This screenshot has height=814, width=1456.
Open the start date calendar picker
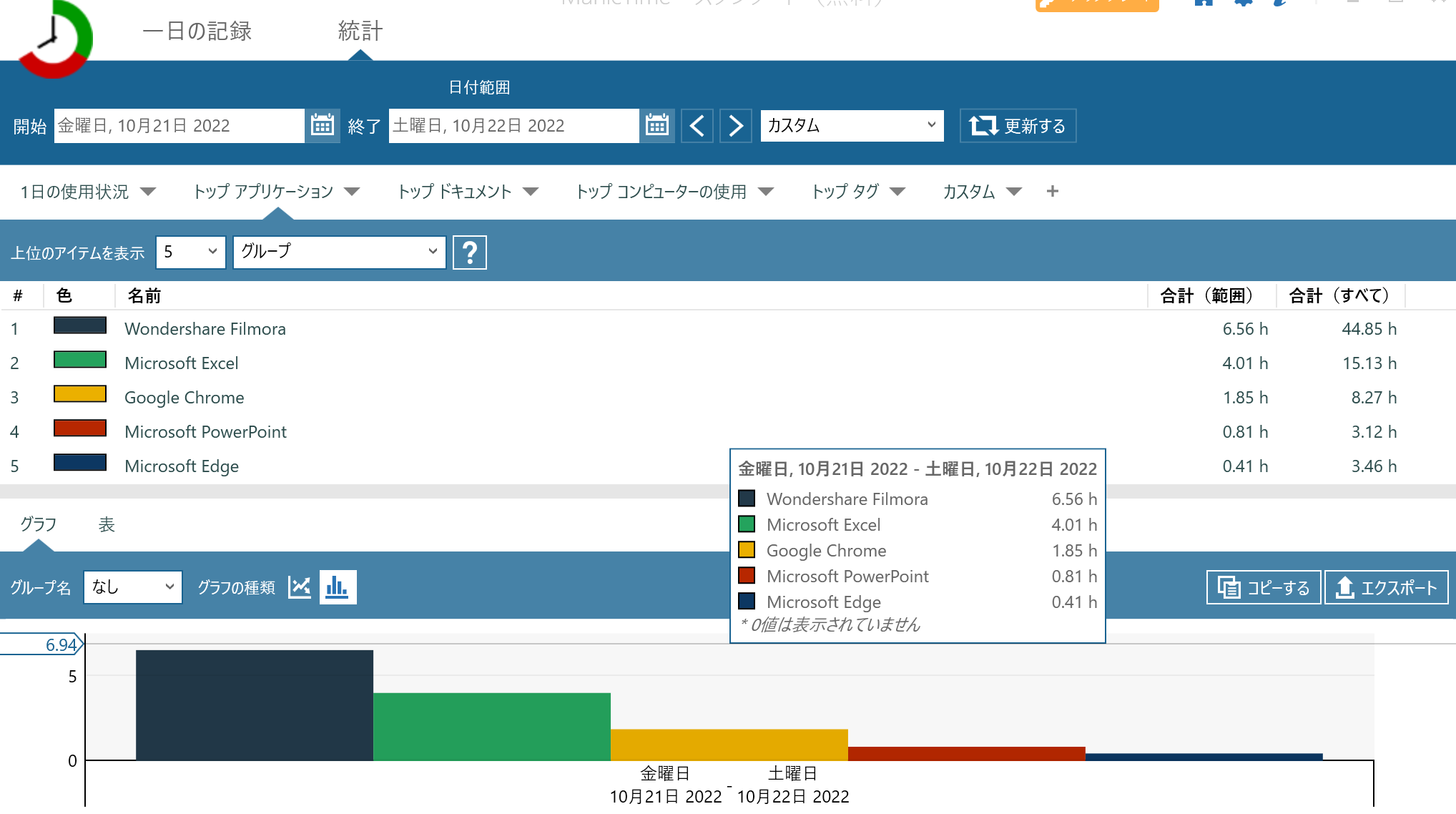pyautogui.click(x=323, y=126)
